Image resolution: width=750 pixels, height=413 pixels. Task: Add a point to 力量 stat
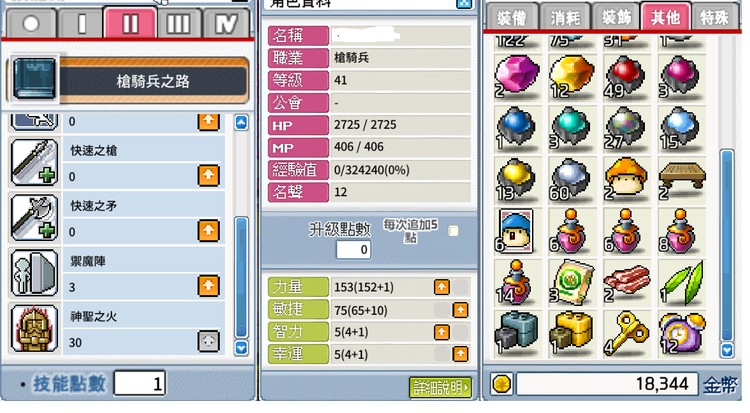click(x=441, y=287)
